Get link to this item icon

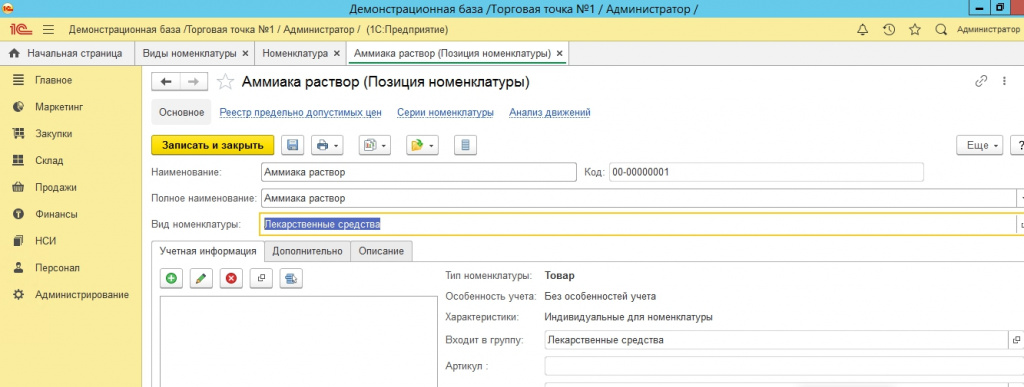[980, 81]
